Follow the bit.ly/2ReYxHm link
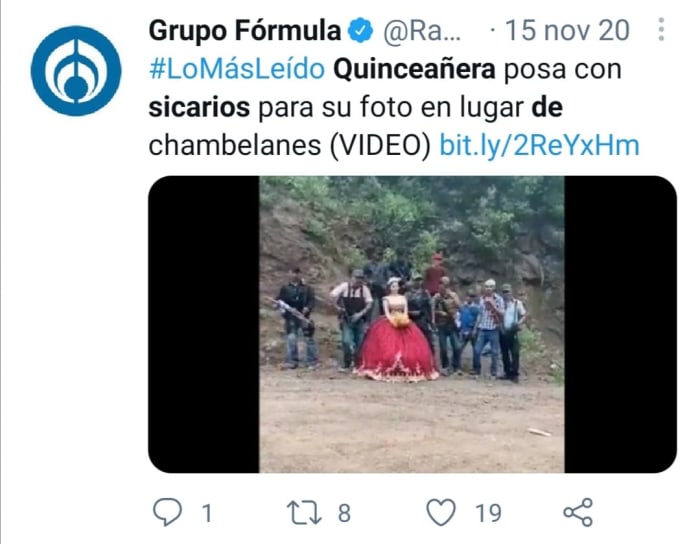700x544 pixels. 539,145
